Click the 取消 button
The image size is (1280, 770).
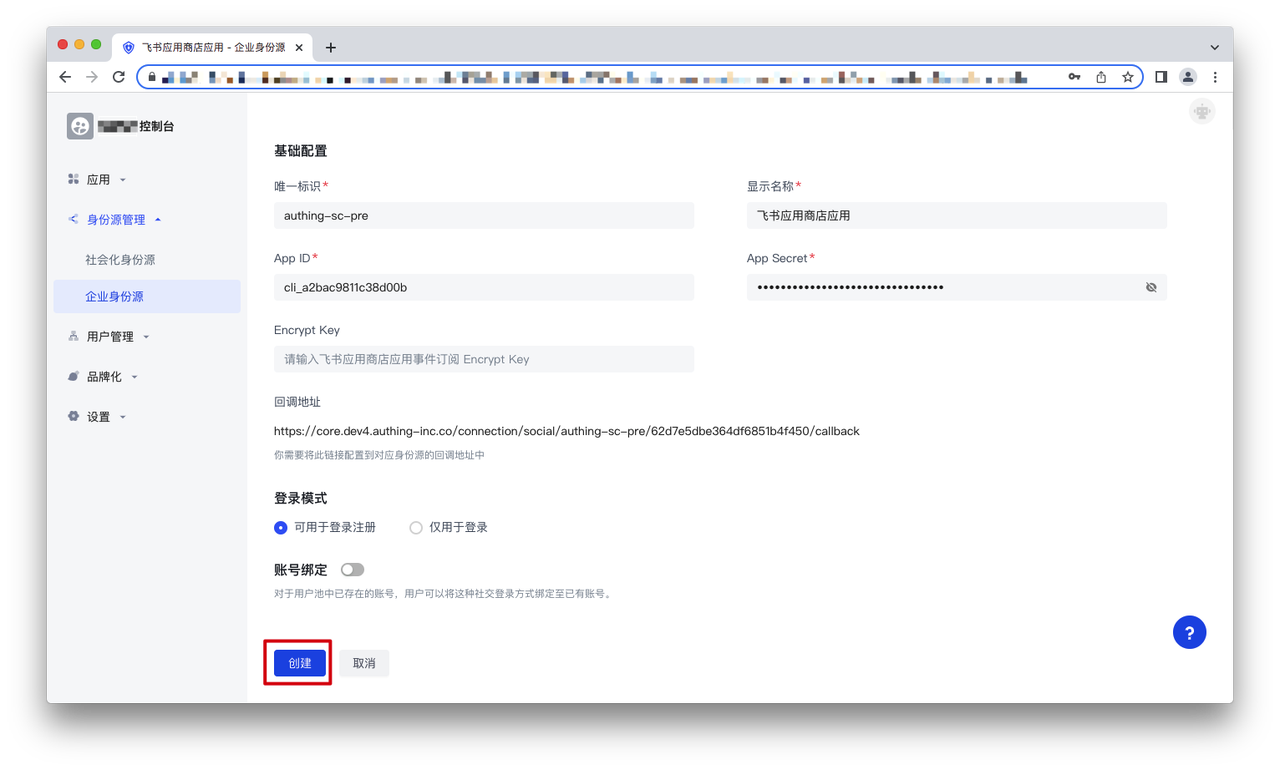[364, 663]
